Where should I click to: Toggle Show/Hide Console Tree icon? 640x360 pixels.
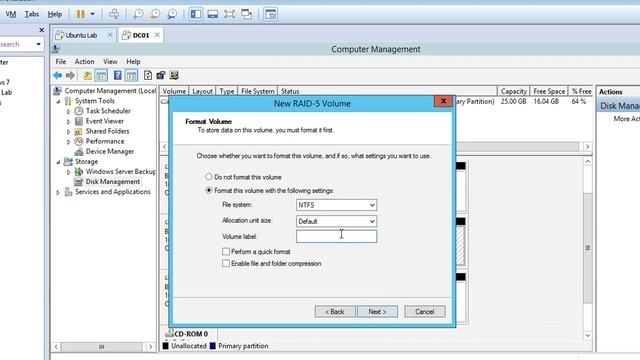101,76
